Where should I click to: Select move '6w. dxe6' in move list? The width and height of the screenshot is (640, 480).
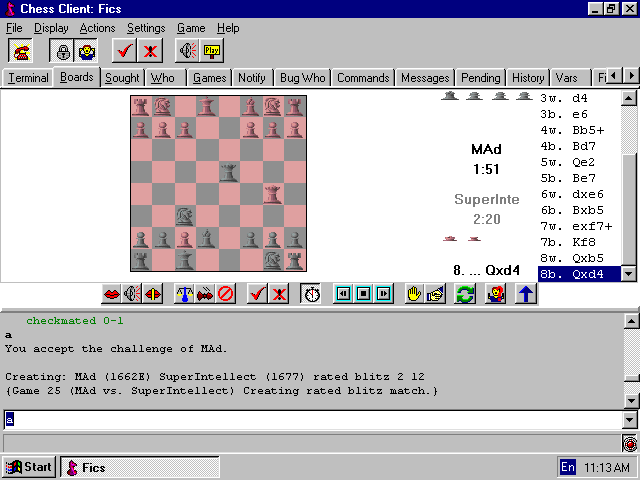click(579, 194)
